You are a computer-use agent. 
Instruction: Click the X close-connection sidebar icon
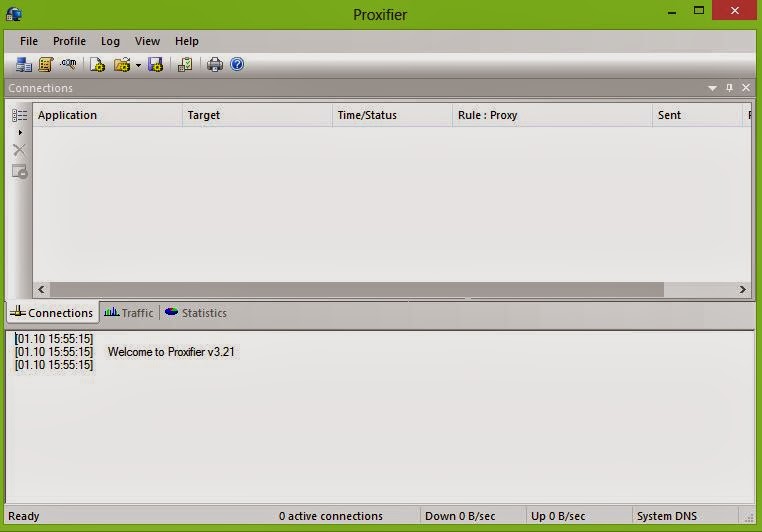[19, 150]
